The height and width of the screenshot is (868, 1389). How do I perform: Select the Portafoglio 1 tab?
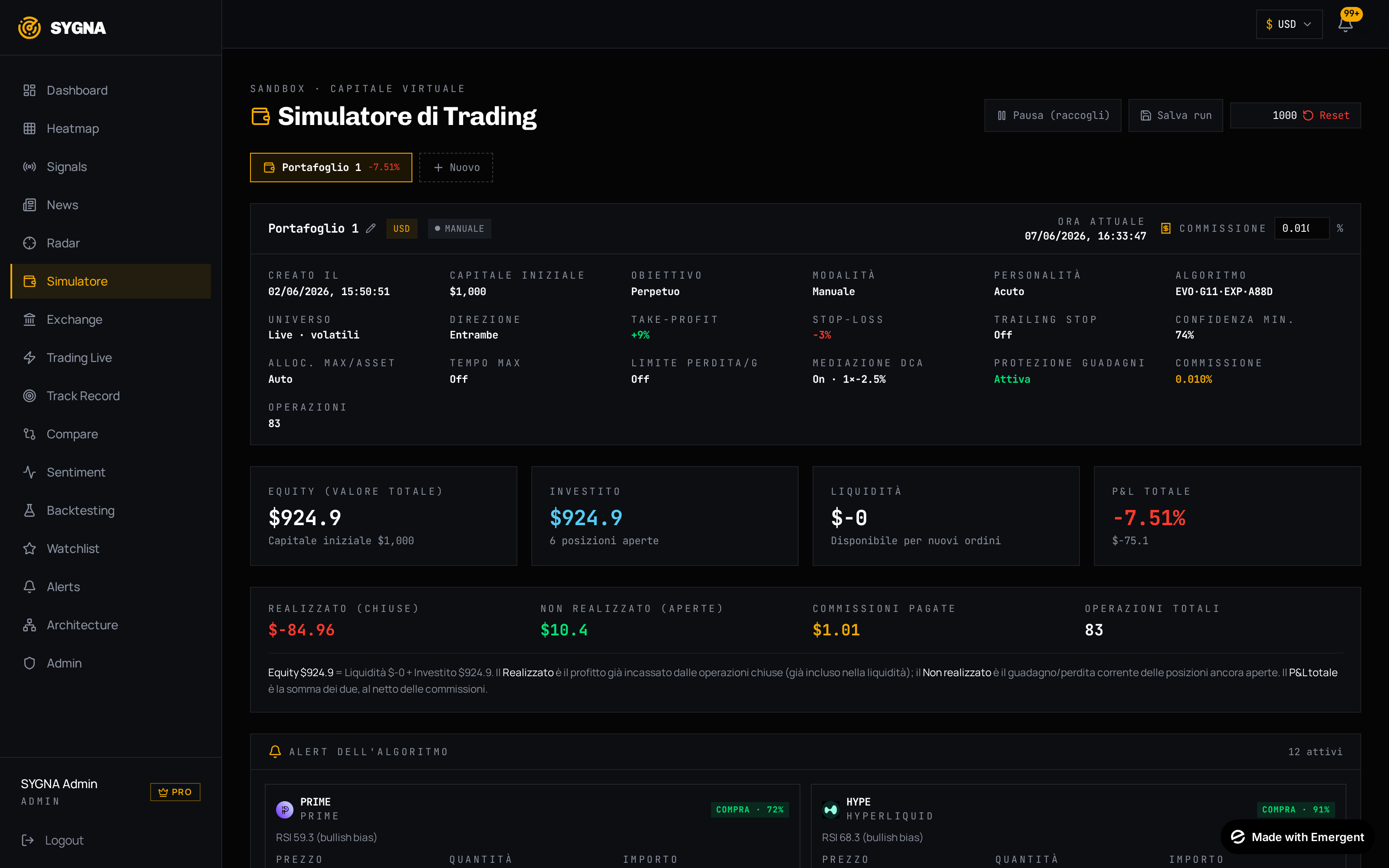331,167
